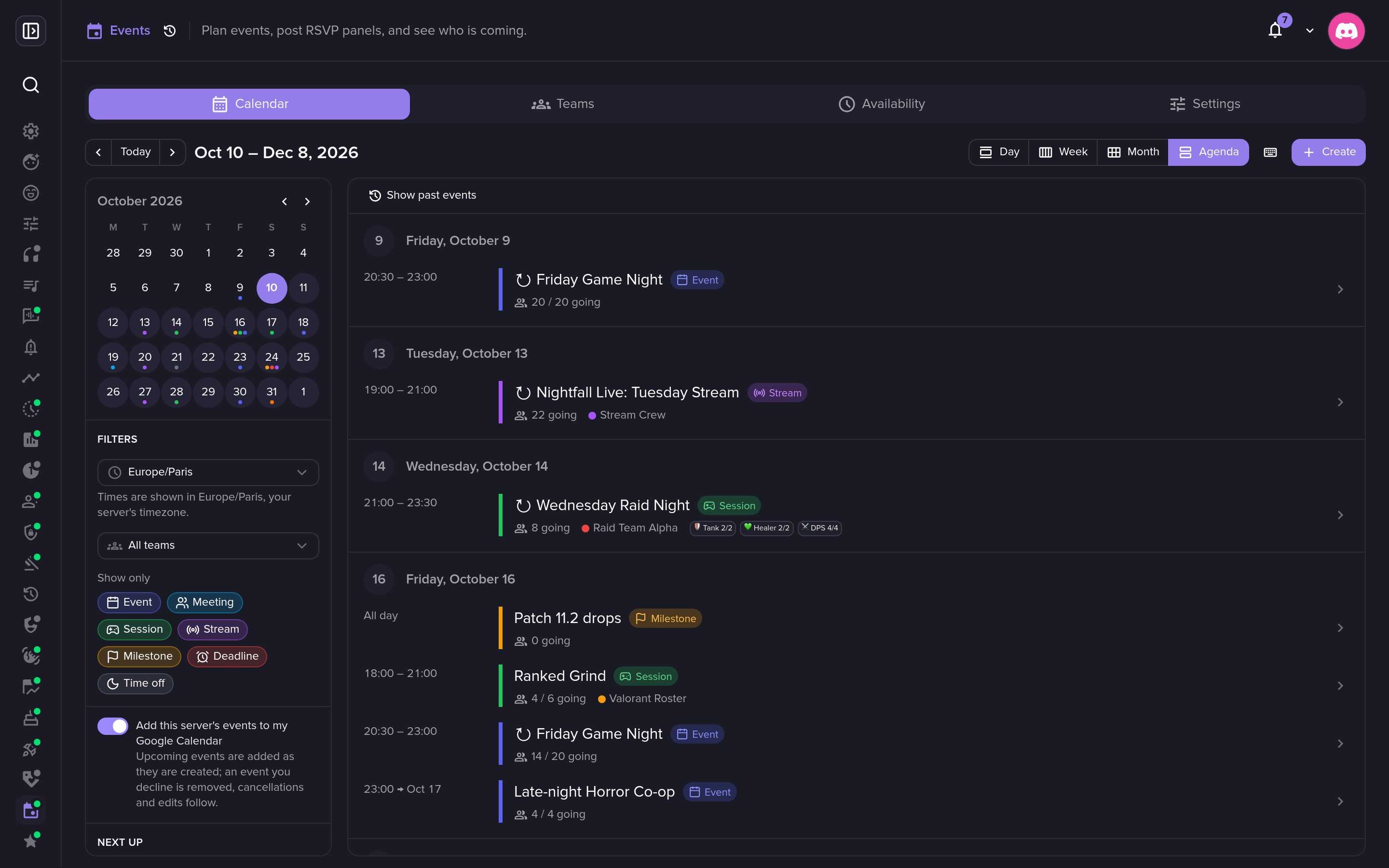Toggle the Event filter chip
This screenshot has width=1389, height=868.
[129, 602]
